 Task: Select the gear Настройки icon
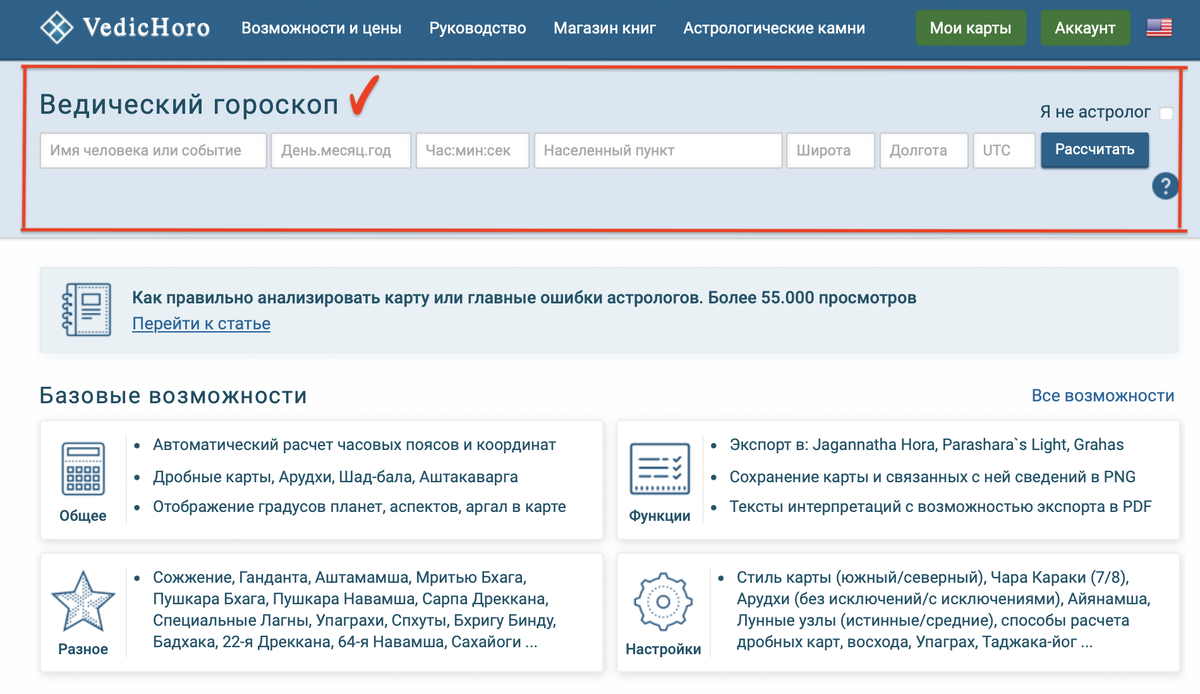[663, 602]
